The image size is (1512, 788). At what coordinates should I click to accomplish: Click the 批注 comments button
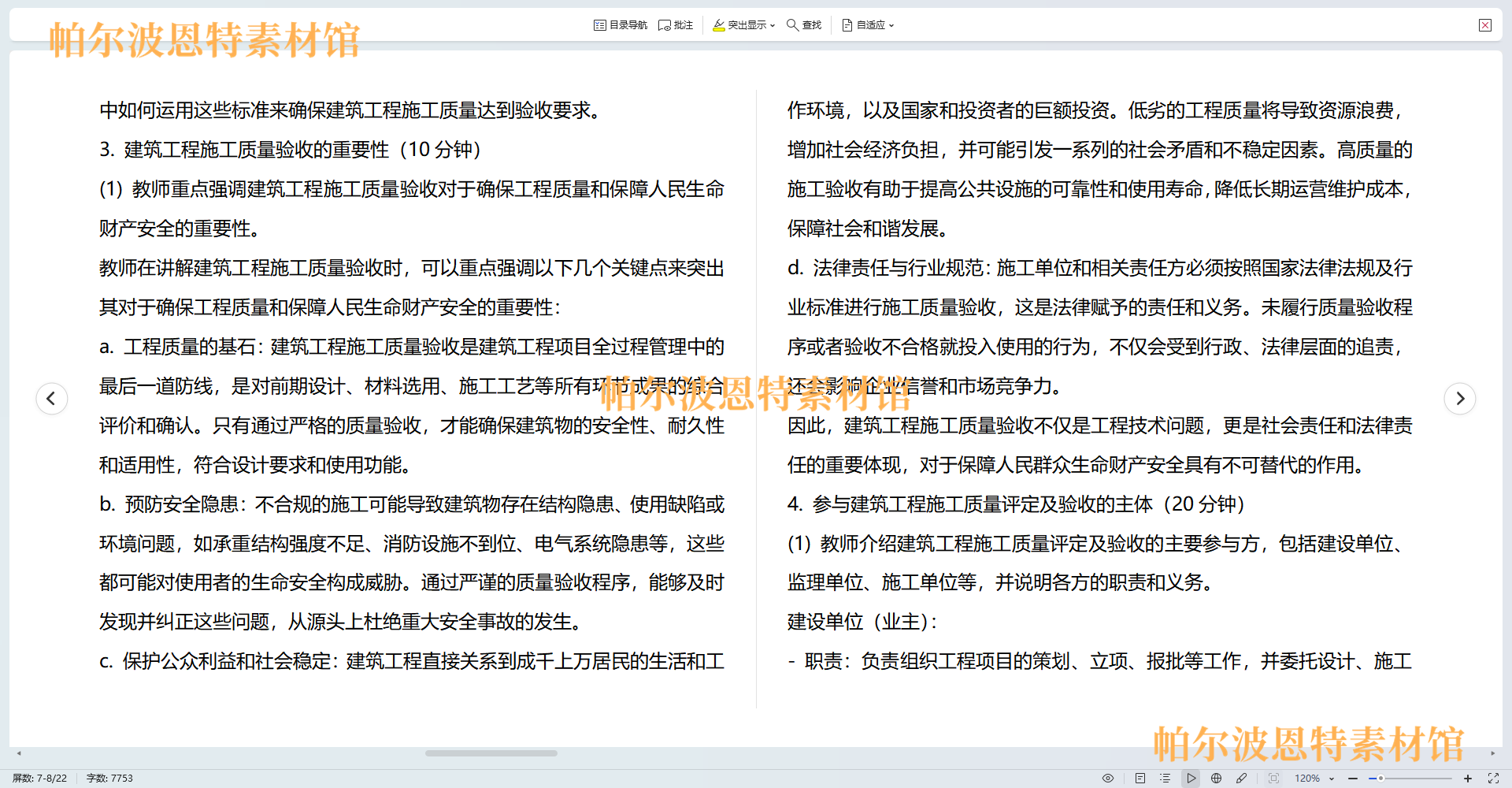pyautogui.click(x=676, y=25)
